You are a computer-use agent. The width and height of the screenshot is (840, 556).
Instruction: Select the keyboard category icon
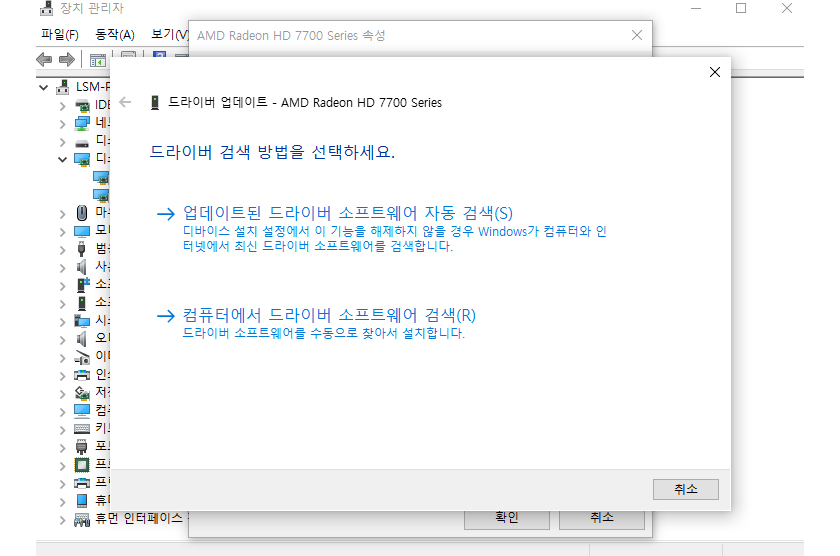point(82,429)
